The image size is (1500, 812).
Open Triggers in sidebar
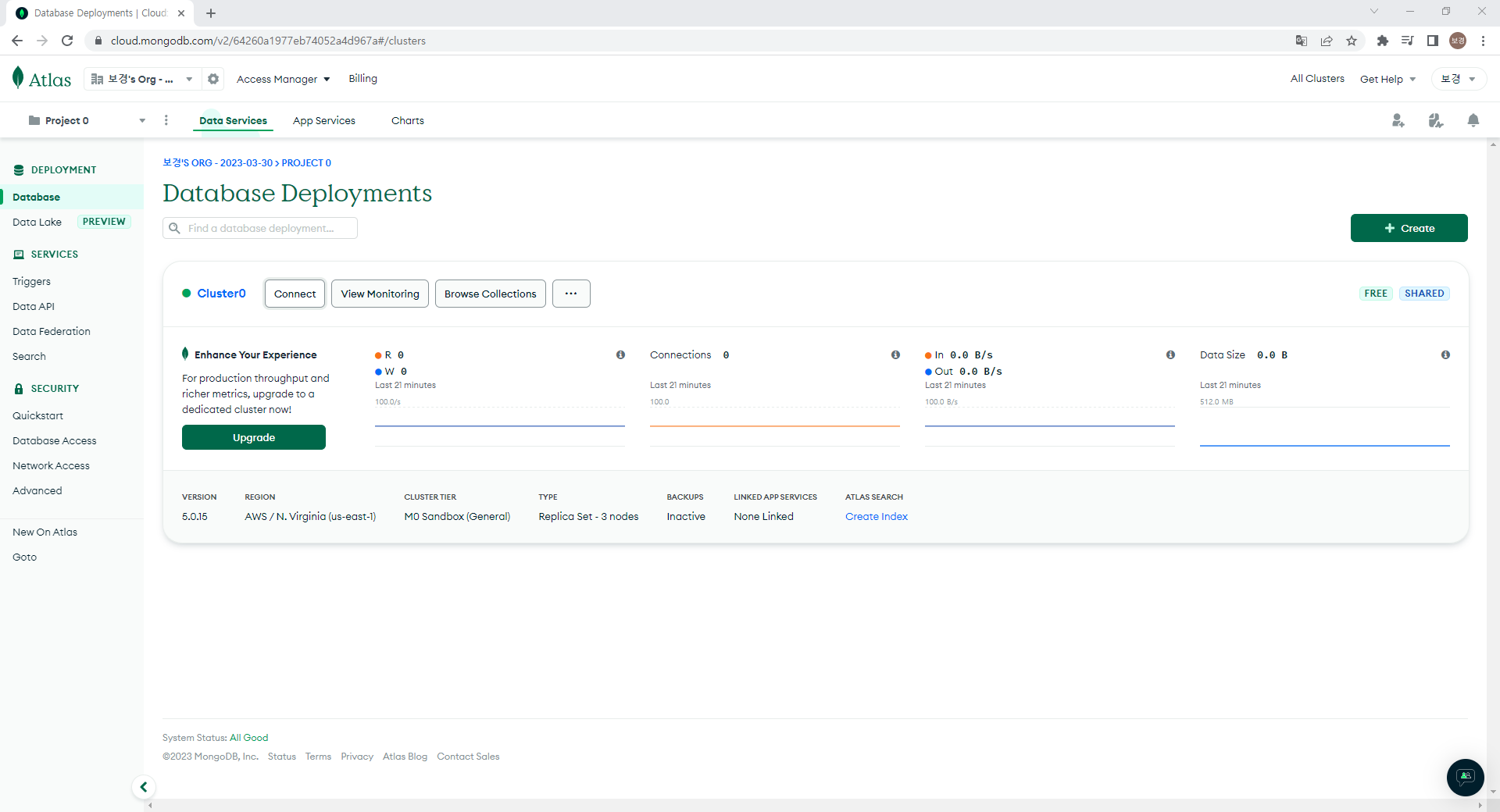tap(31, 281)
